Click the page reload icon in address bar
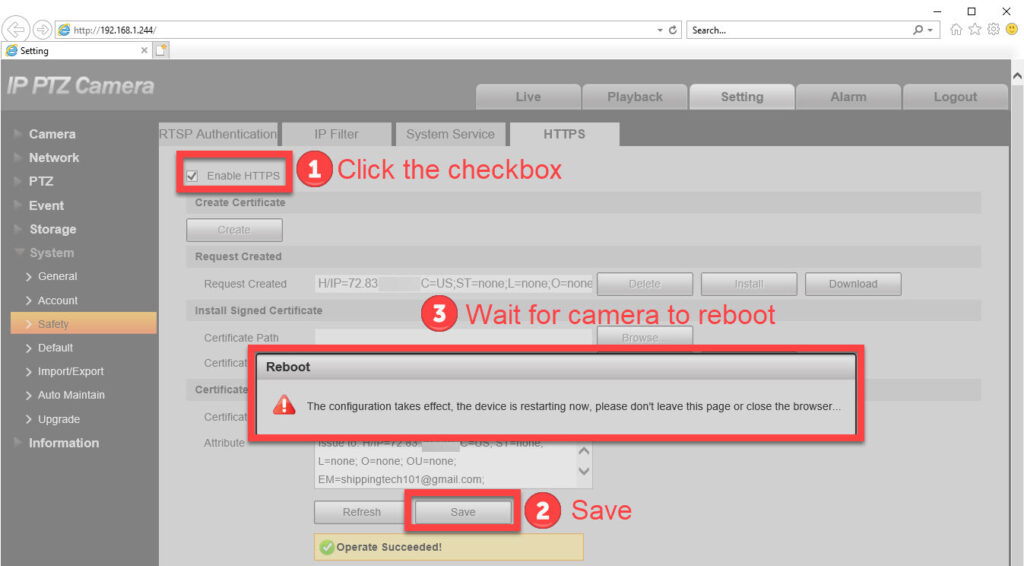This screenshot has height=566, width=1024. [673, 30]
